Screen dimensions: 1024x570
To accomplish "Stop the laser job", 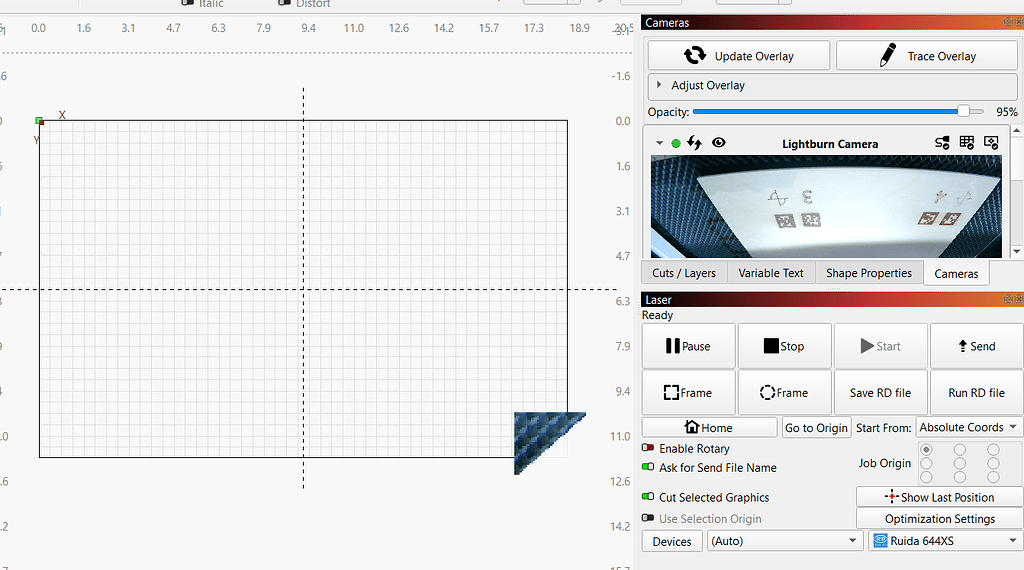I will tap(784, 346).
